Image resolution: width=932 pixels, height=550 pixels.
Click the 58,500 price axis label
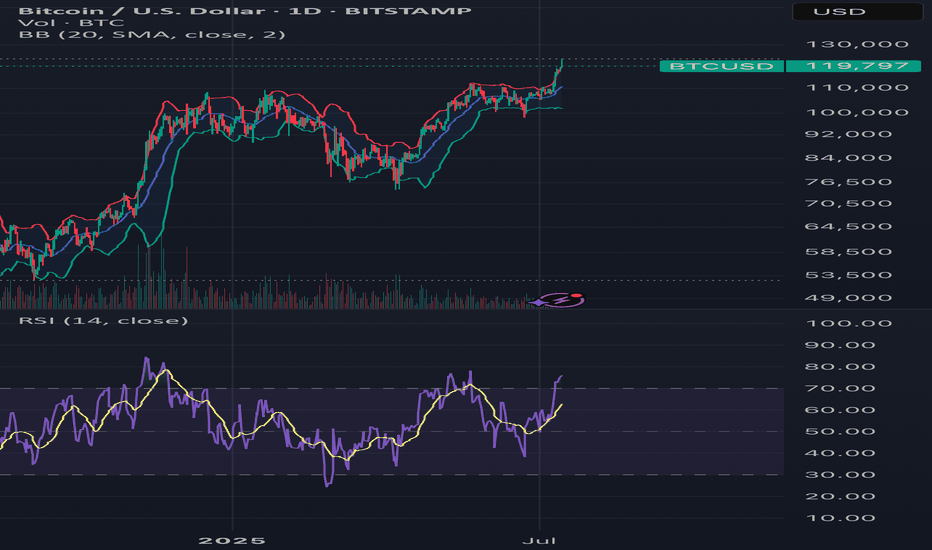pos(848,252)
